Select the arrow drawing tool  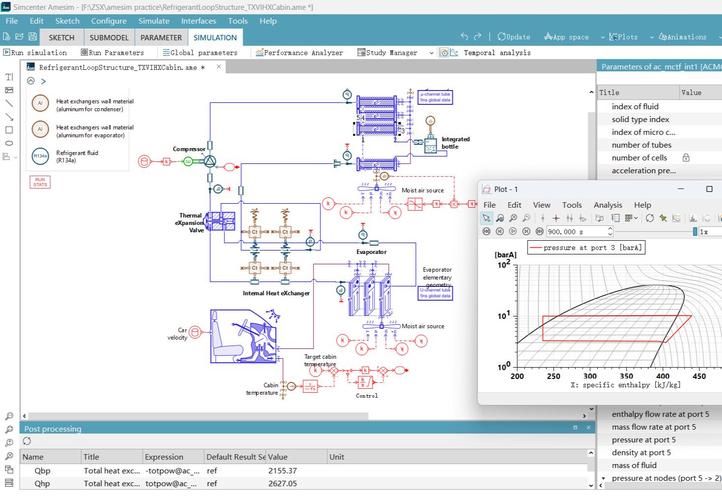(x=9, y=116)
